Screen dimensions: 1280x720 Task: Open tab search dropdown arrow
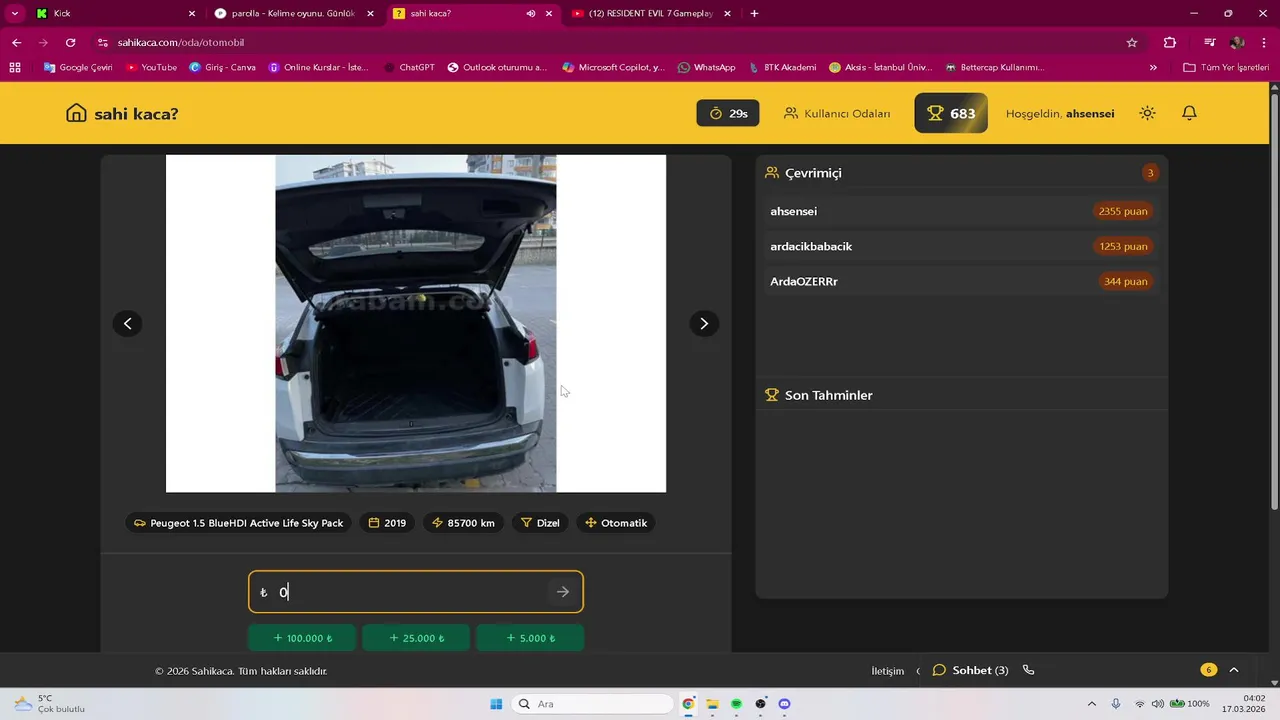pyautogui.click(x=14, y=14)
